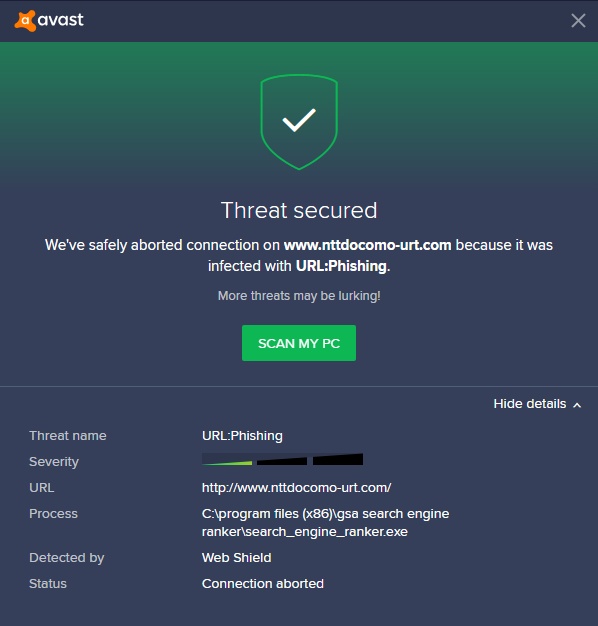Click the Process label
The width and height of the screenshot is (598, 626).
53,513
